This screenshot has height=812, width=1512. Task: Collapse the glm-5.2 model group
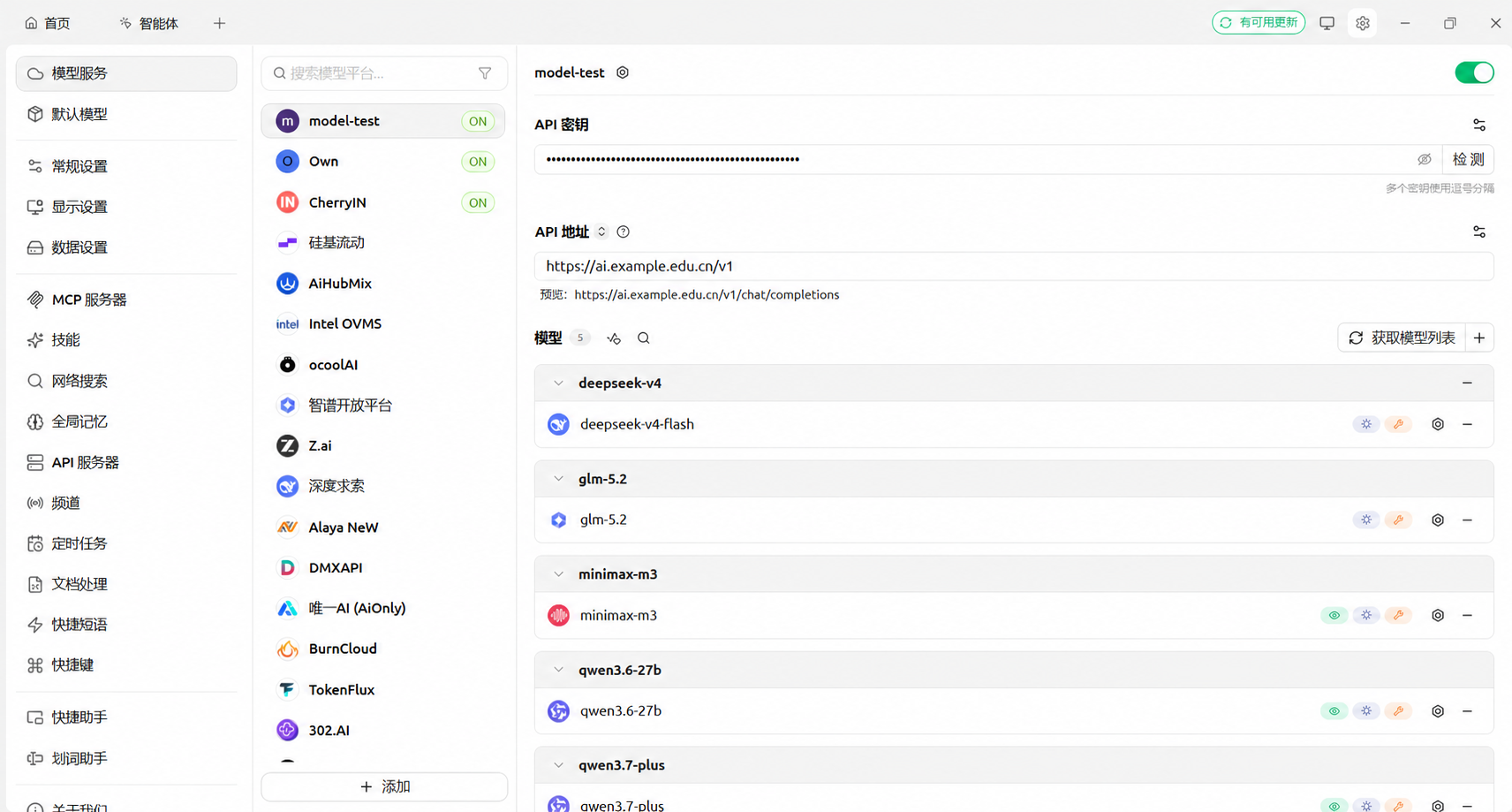pyautogui.click(x=558, y=479)
